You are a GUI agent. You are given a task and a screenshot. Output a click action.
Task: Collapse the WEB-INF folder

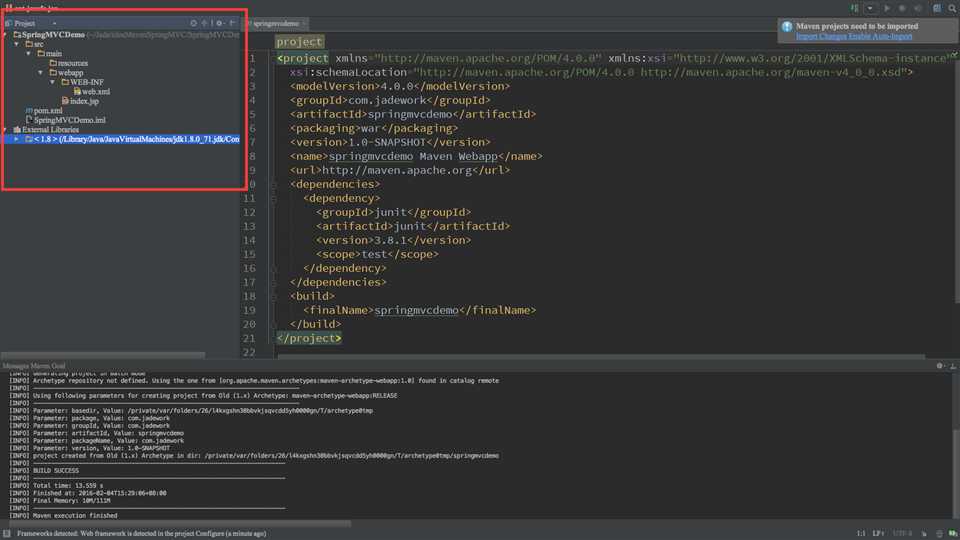53,82
